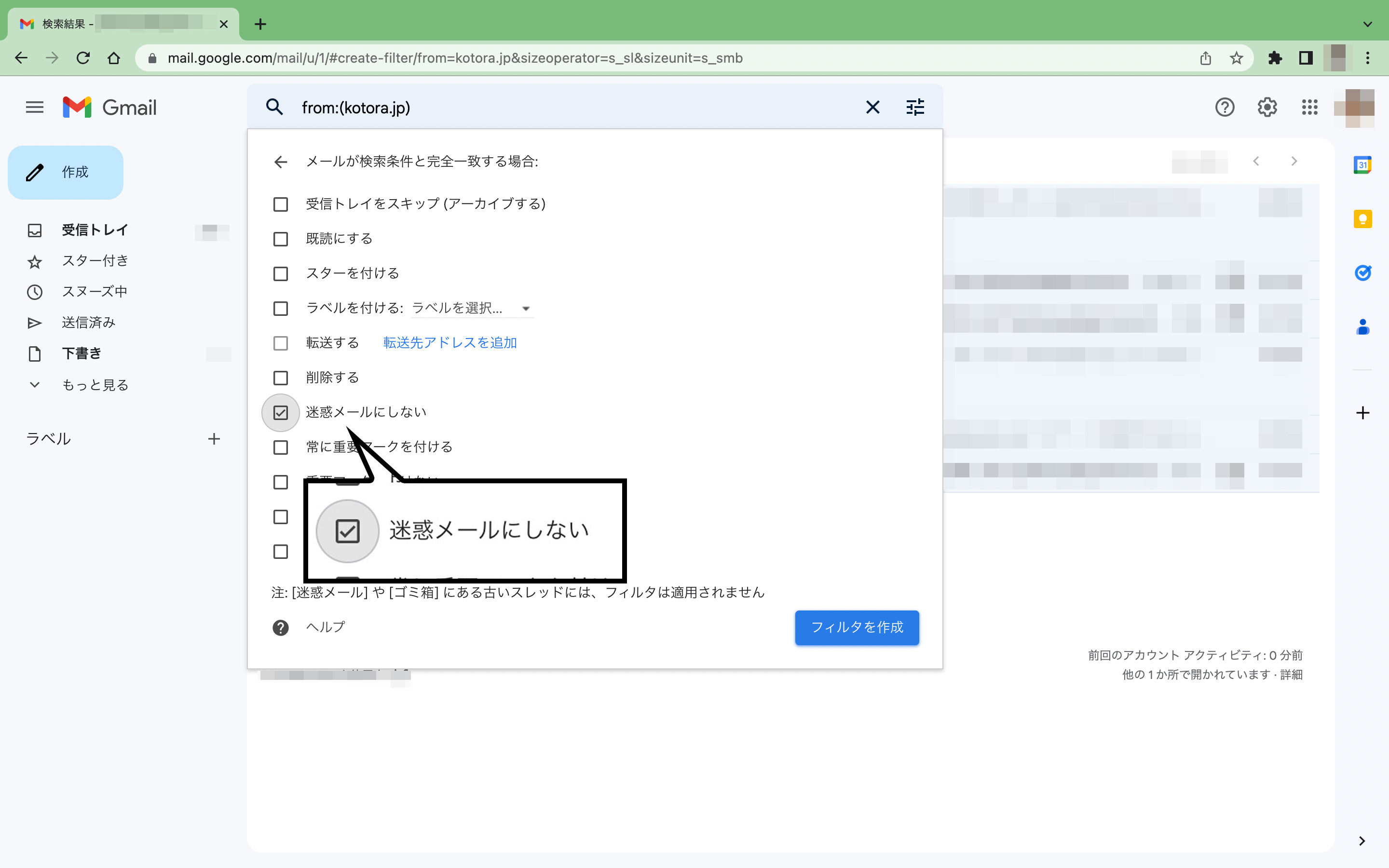1389x868 pixels.
Task: Check 既読にする checkbox
Action: [x=280, y=238]
